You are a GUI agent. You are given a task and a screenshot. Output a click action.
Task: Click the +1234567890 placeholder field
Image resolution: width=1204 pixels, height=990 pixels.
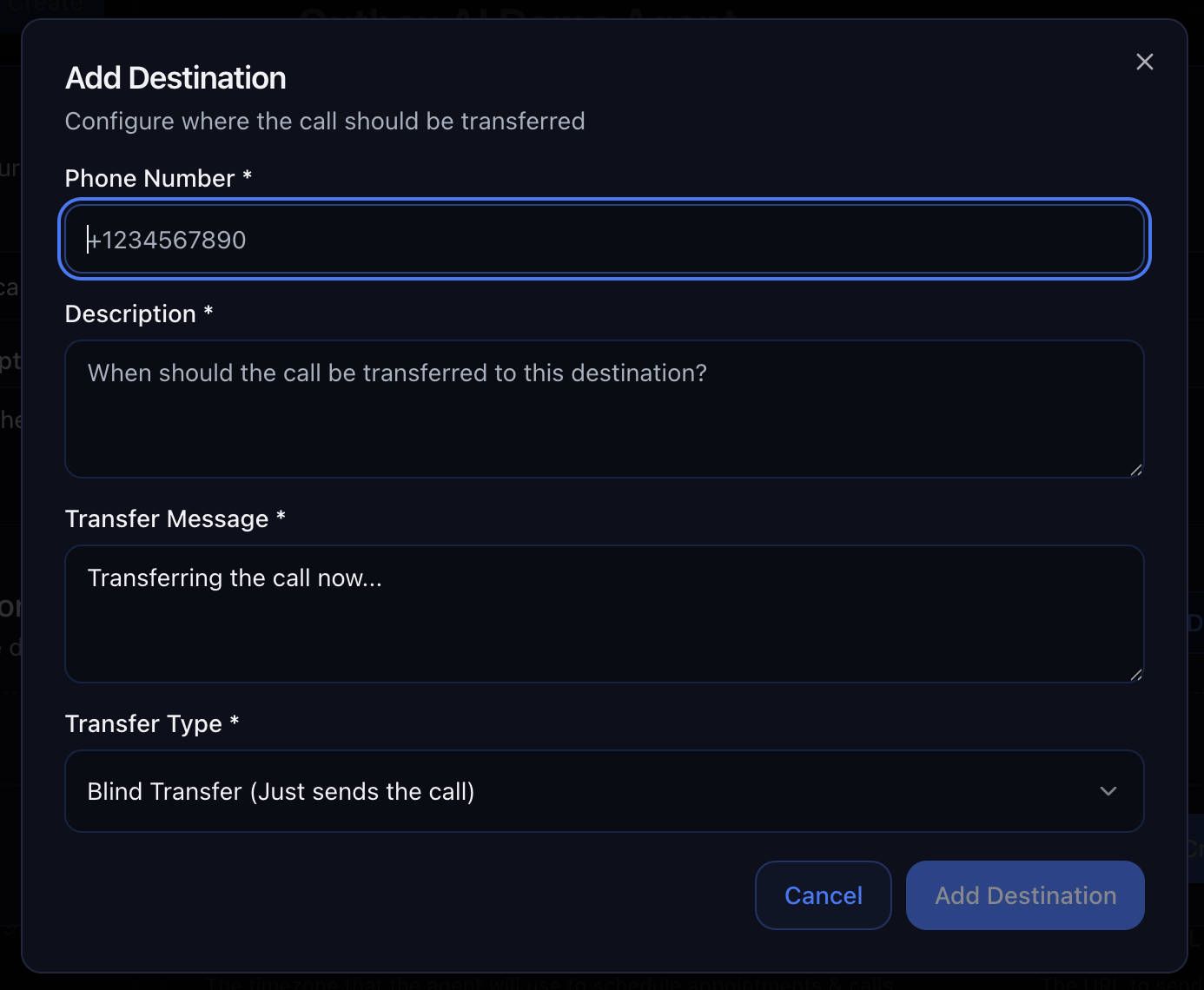[x=604, y=239]
